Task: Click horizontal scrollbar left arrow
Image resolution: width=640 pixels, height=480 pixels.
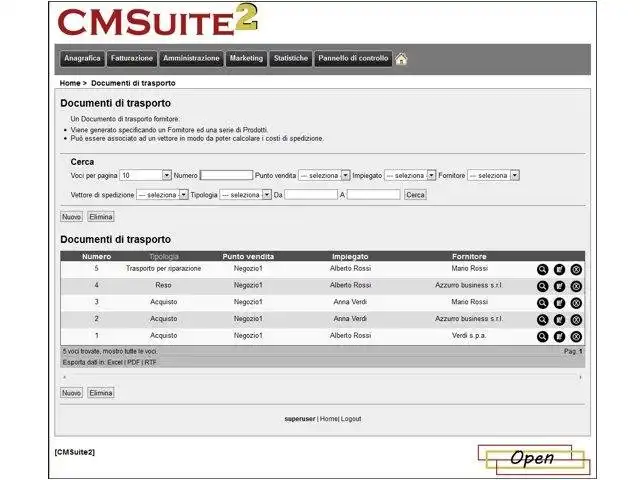Action: click(x=64, y=378)
